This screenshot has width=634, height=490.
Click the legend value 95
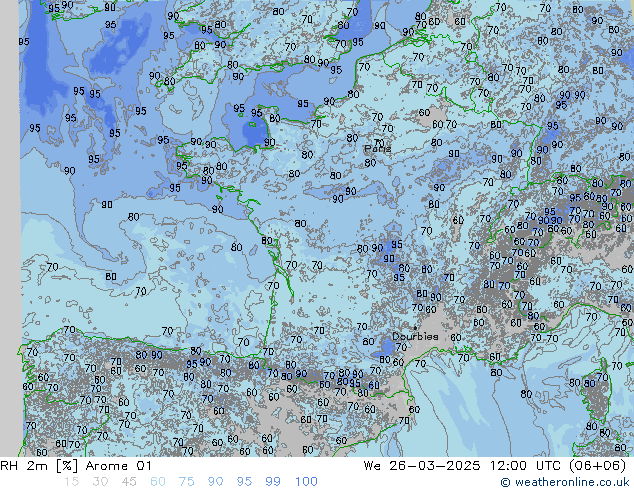[244, 482]
